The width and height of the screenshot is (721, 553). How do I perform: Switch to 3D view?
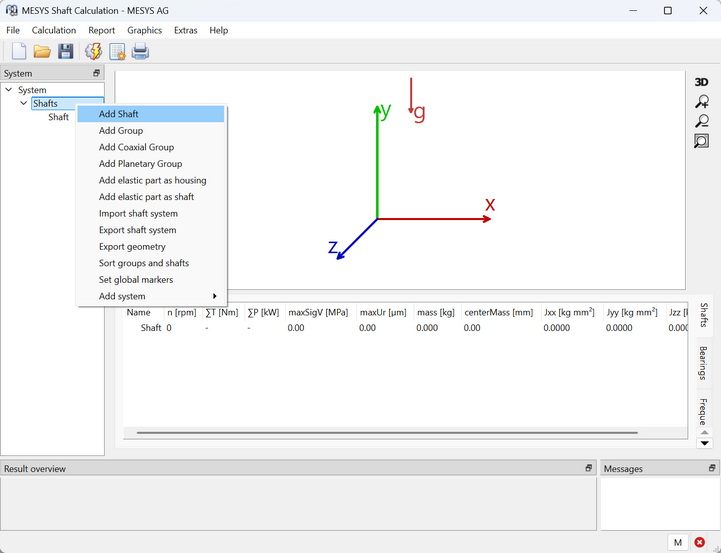coord(702,82)
